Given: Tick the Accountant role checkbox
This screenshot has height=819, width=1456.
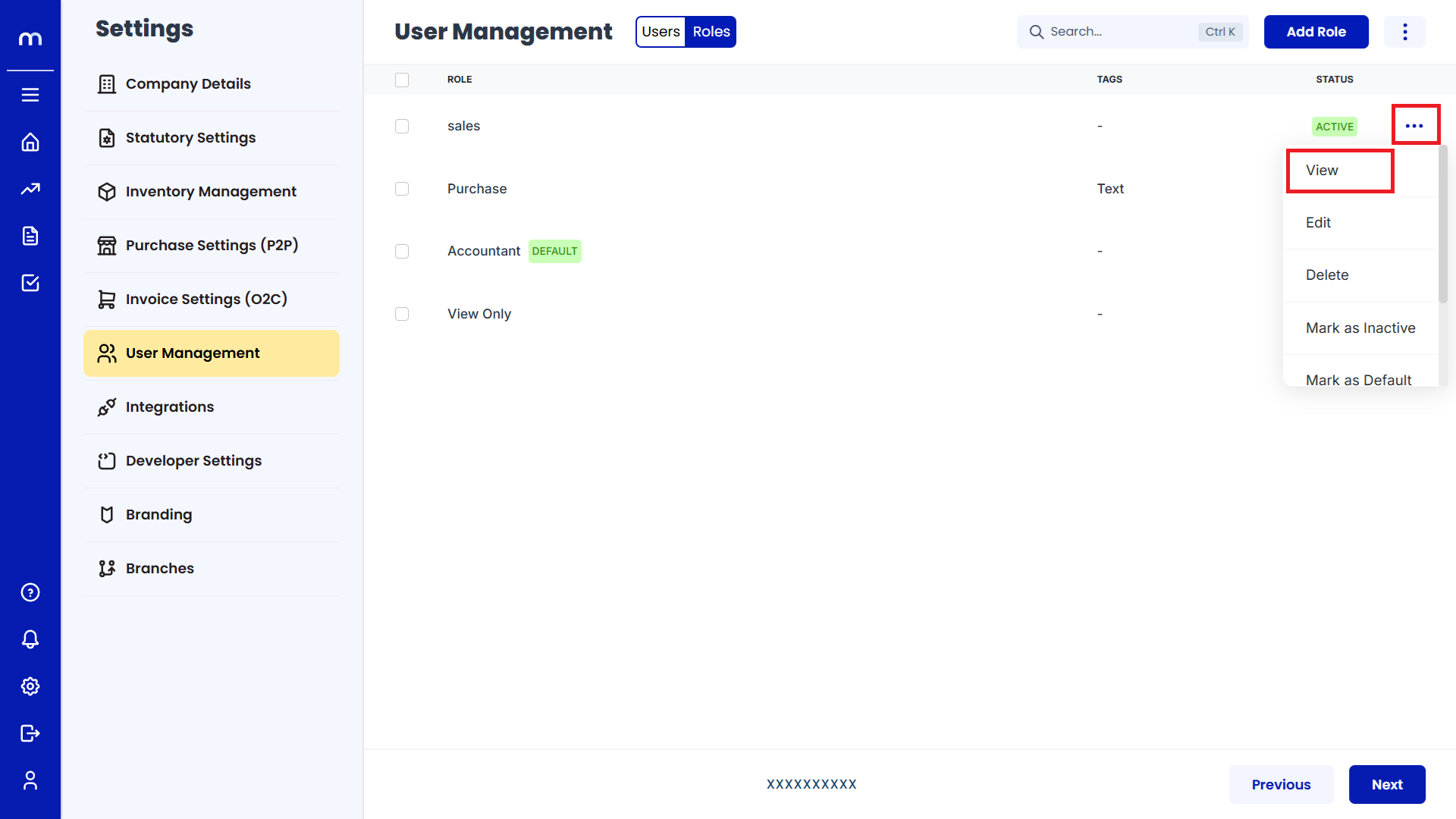Looking at the screenshot, I should pyautogui.click(x=402, y=251).
